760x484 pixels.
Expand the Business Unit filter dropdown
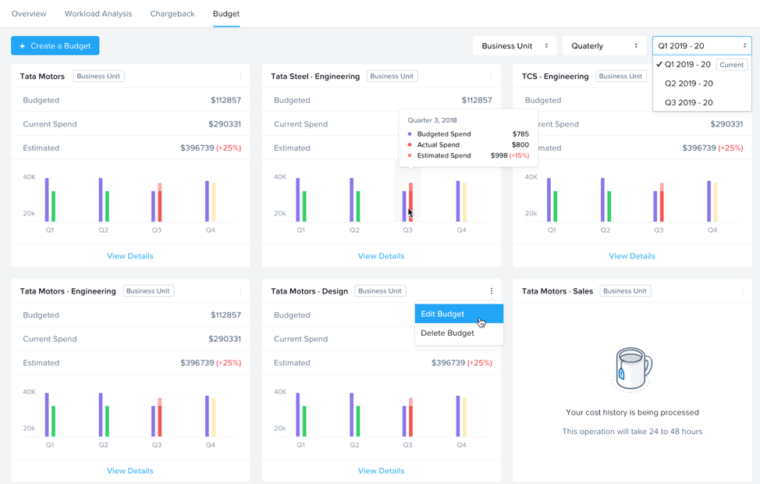point(514,46)
